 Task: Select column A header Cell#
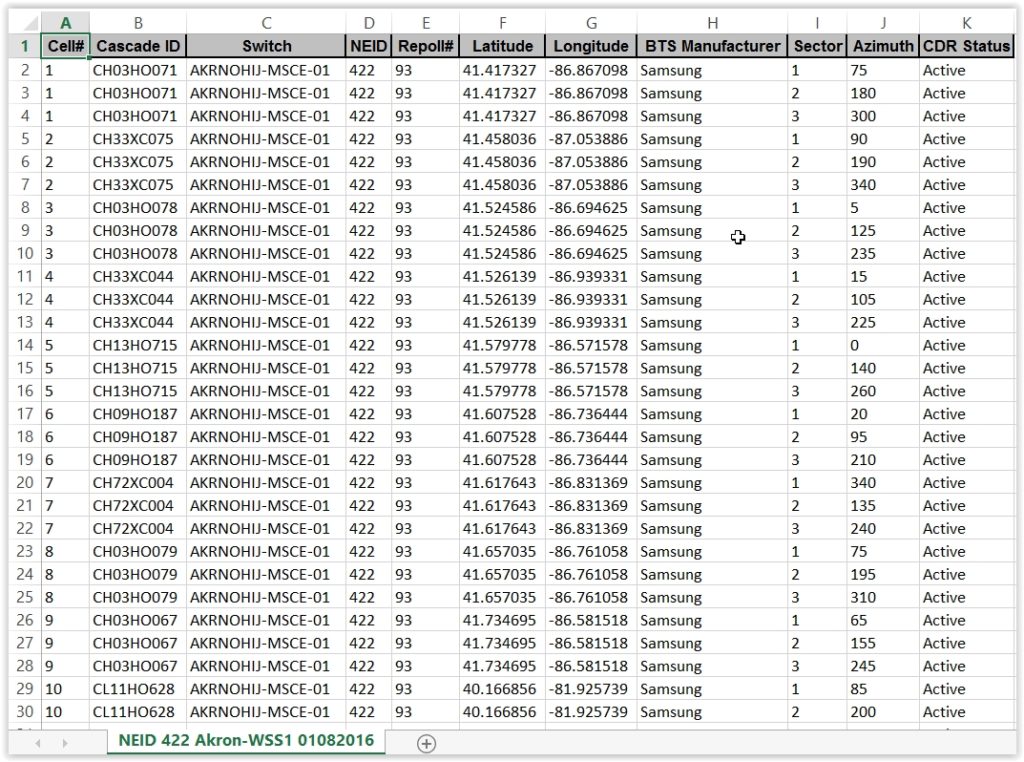[66, 22]
